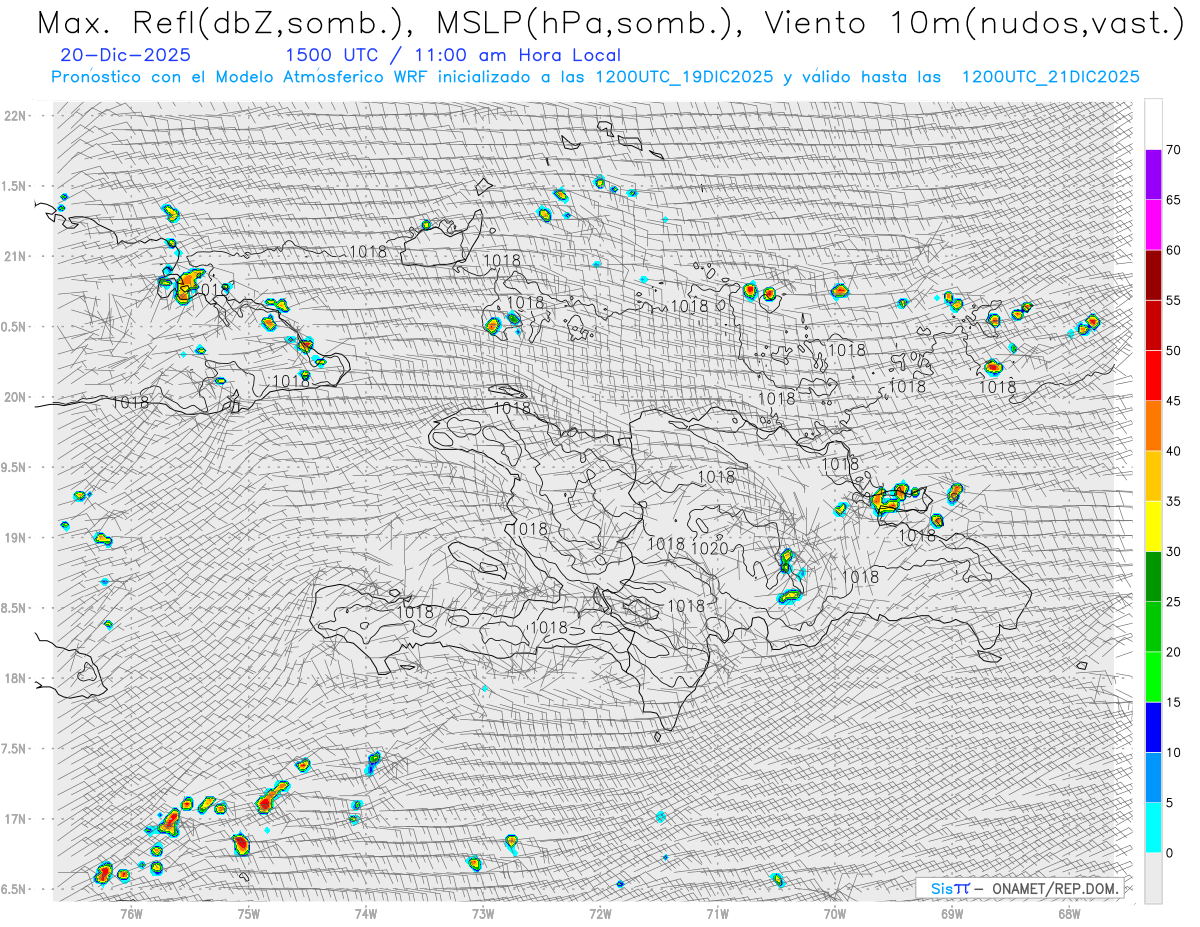Click the longitude label '75W'
1200x927 pixels.
[x=249, y=912]
